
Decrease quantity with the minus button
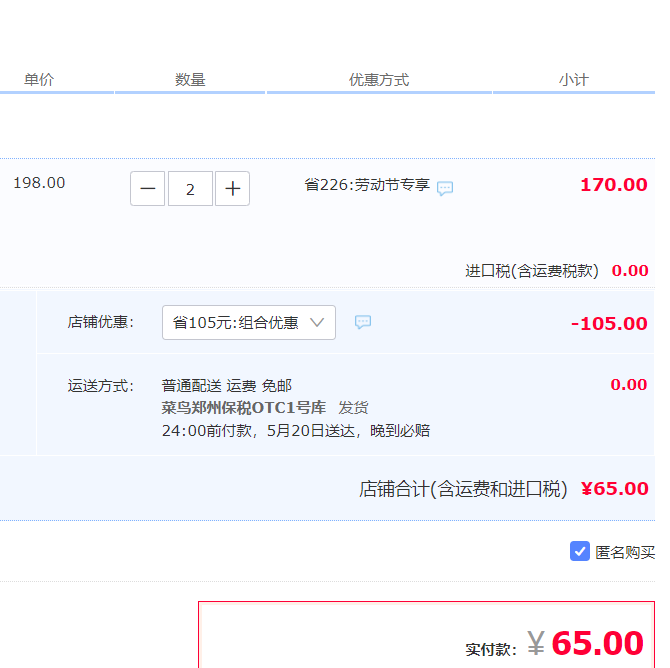click(x=147, y=188)
